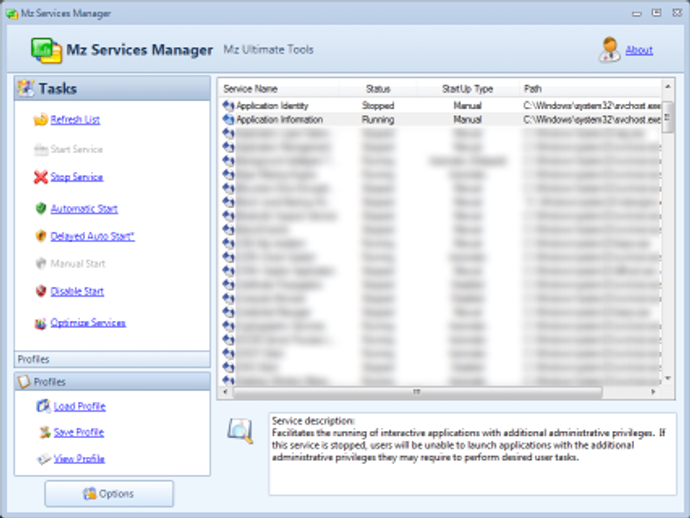Minimize the Mz Services Manager window
This screenshot has width=690, height=518.
pyautogui.click(x=636, y=14)
